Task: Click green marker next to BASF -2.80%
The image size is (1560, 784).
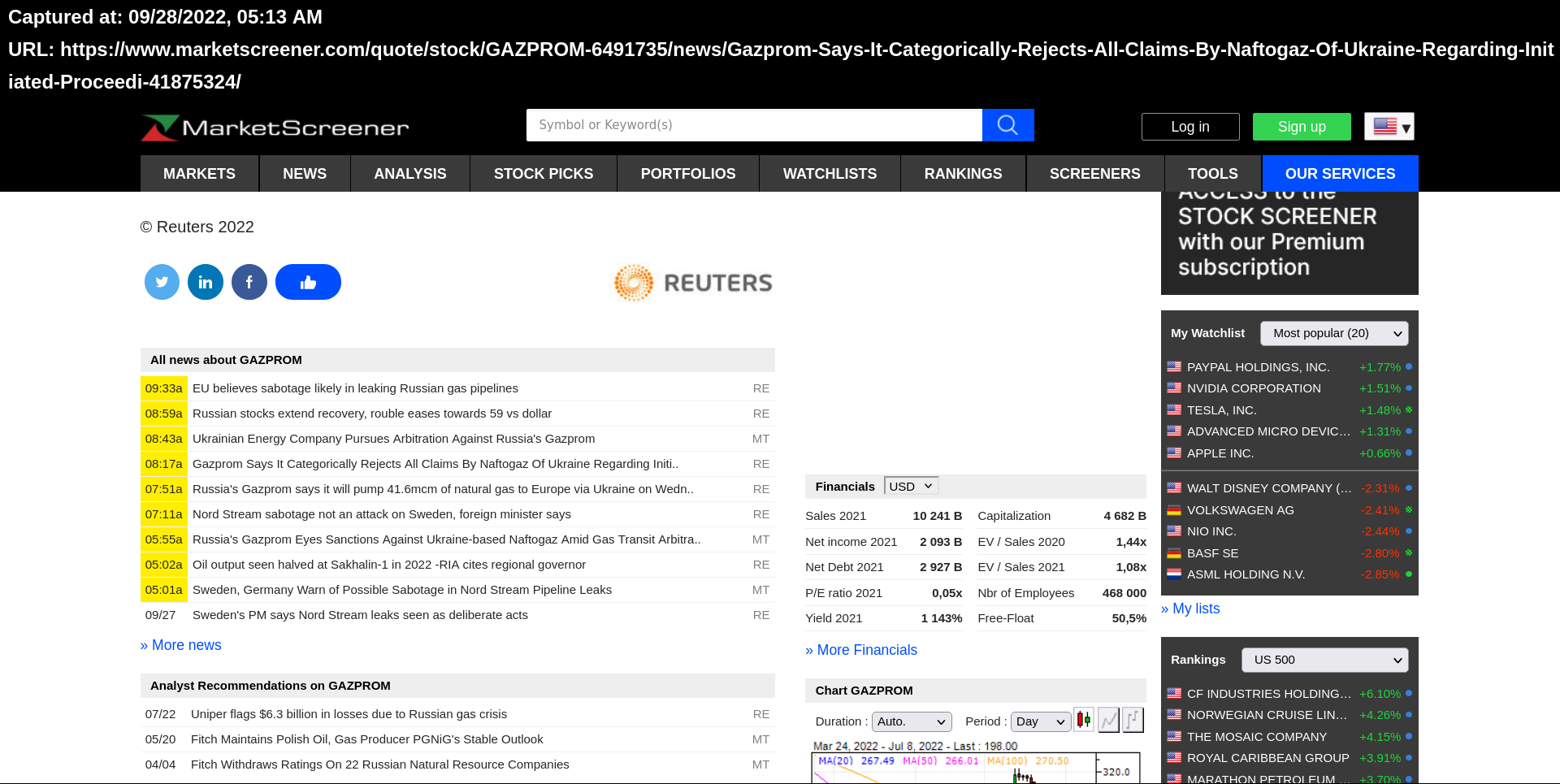Action: point(1409,552)
